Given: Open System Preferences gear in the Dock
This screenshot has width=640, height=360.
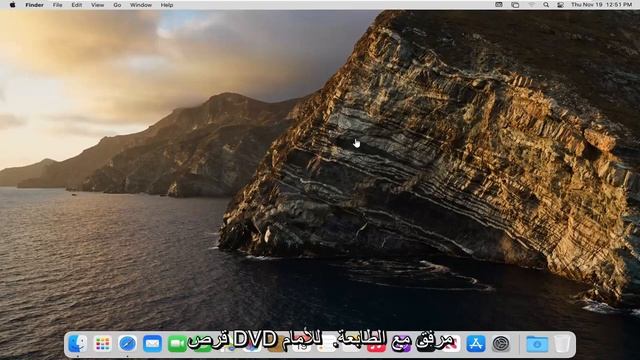Looking at the screenshot, I should (x=501, y=344).
